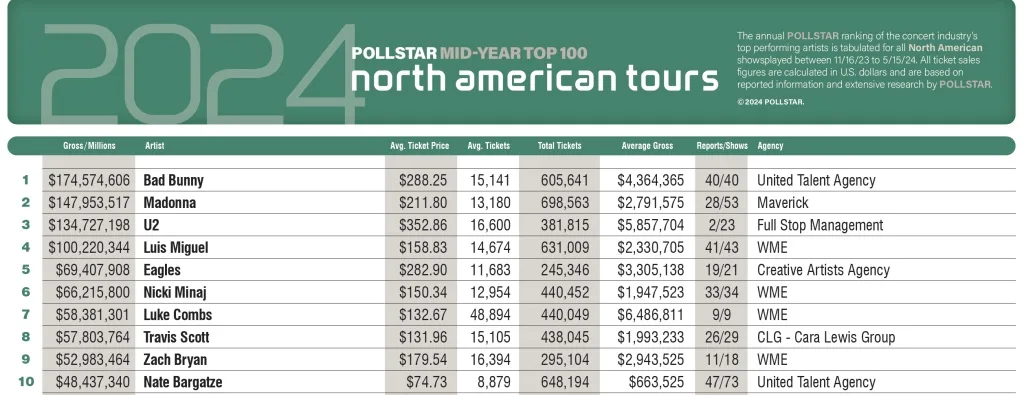
Task: Select the Total Tickets column header
Action: click(560, 146)
